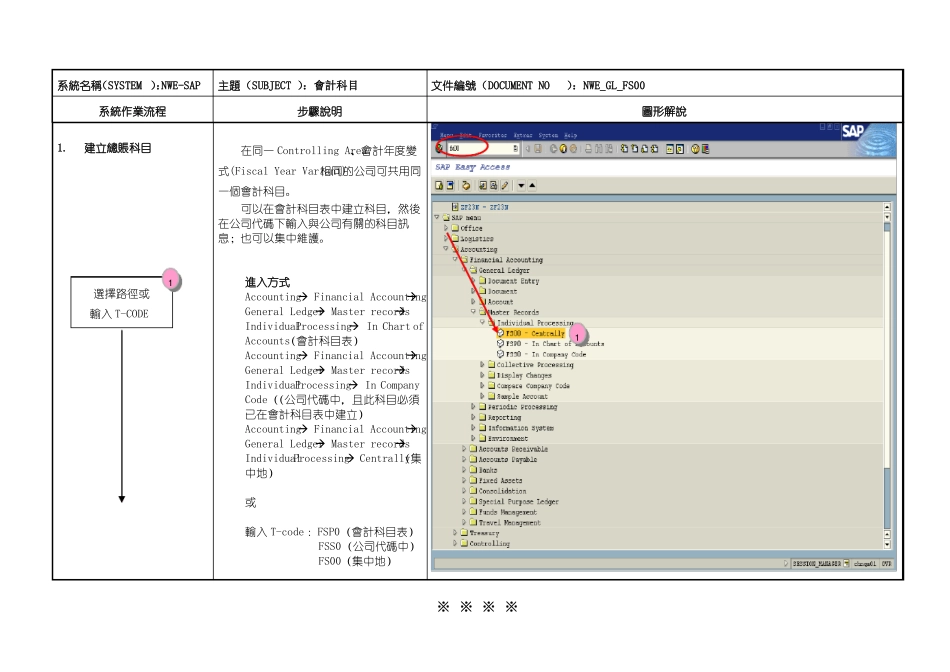This screenshot has height=672, width=950.
Task: Click the tree scrollbar down arrow
Action: [887, 544]
